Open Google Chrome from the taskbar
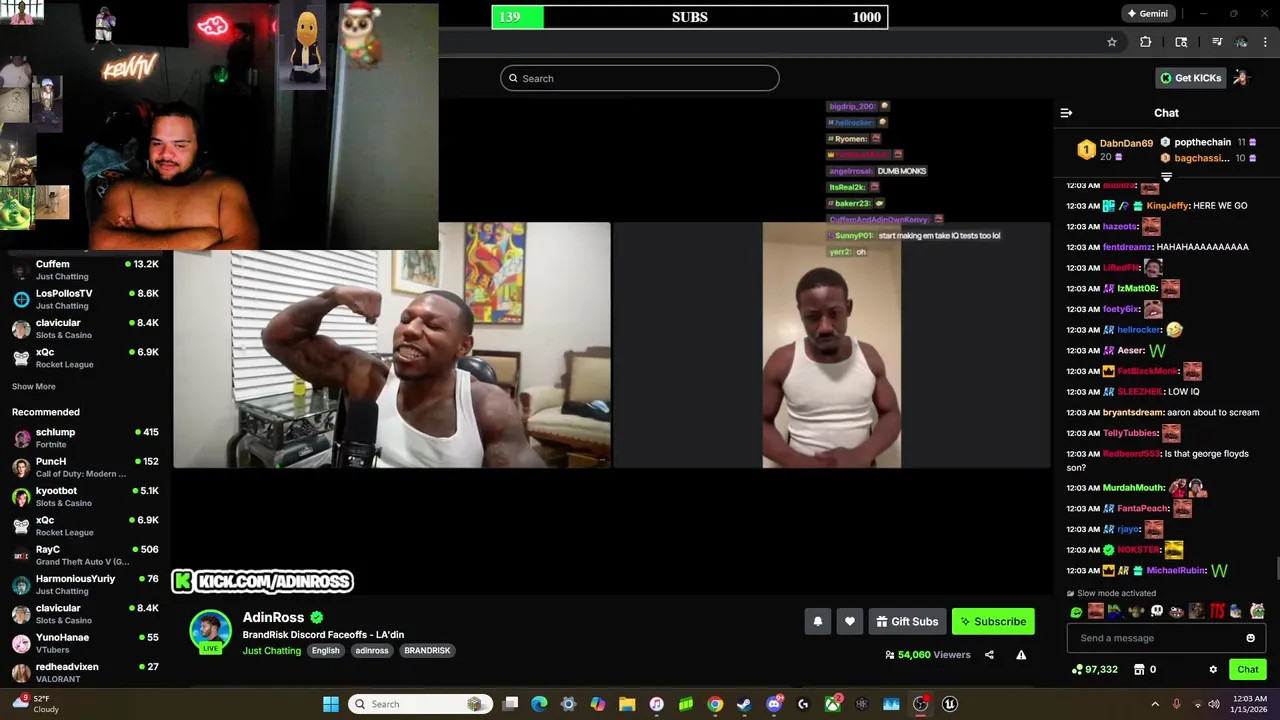1280x720 pixels. [715, 704]
